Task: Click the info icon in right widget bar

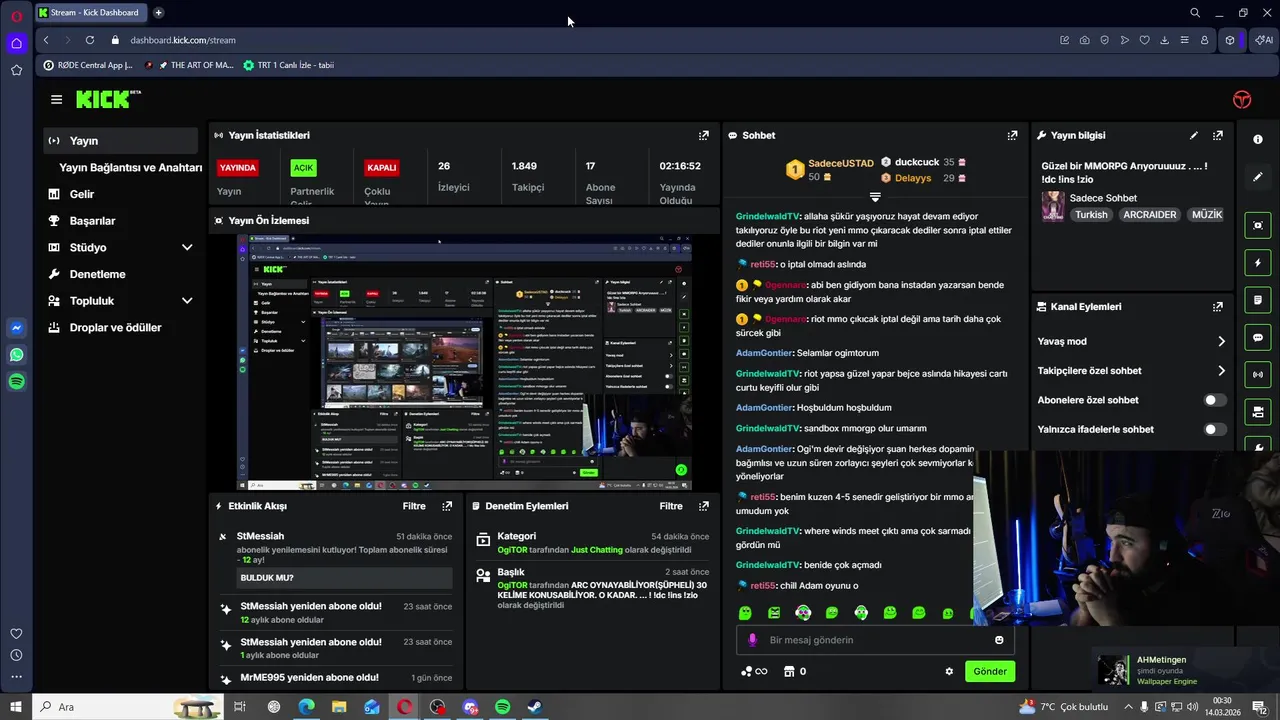Action: click(1258, 139)
